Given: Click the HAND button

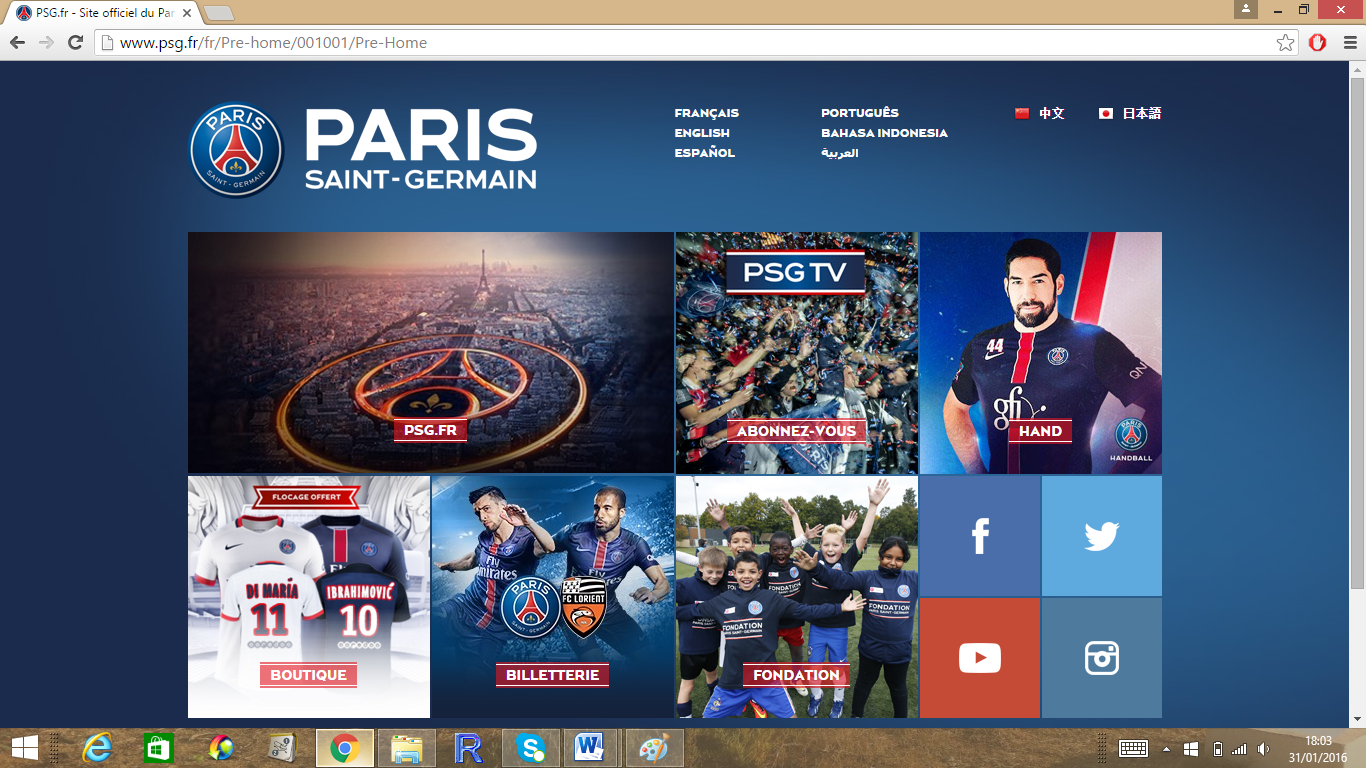Looking at the screenshot, I should 1040,431.
